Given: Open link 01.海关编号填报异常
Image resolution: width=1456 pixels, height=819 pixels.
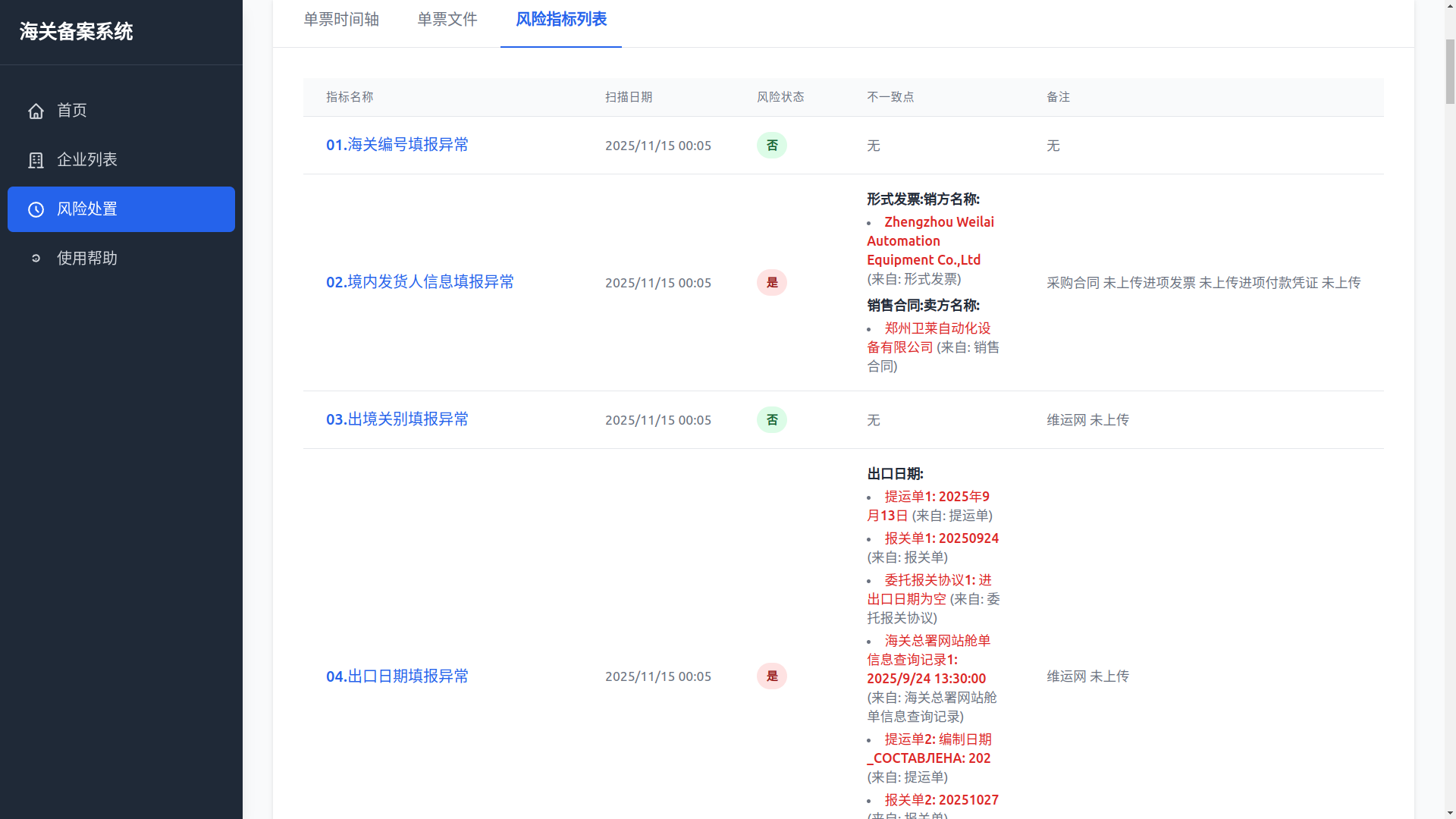Looking at the screenshot, I should [397, 145].
